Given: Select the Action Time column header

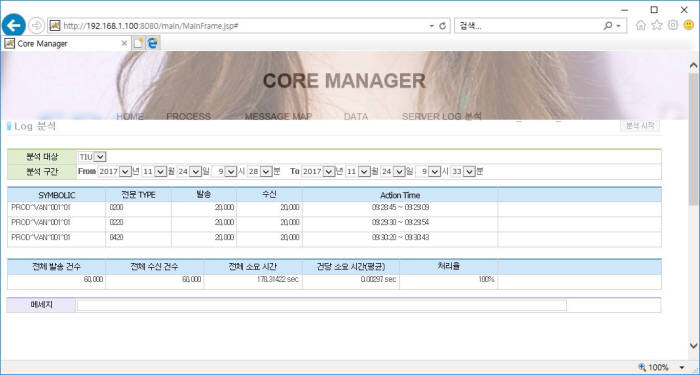Looking at the screenshot, I should [x=400, y=195].
